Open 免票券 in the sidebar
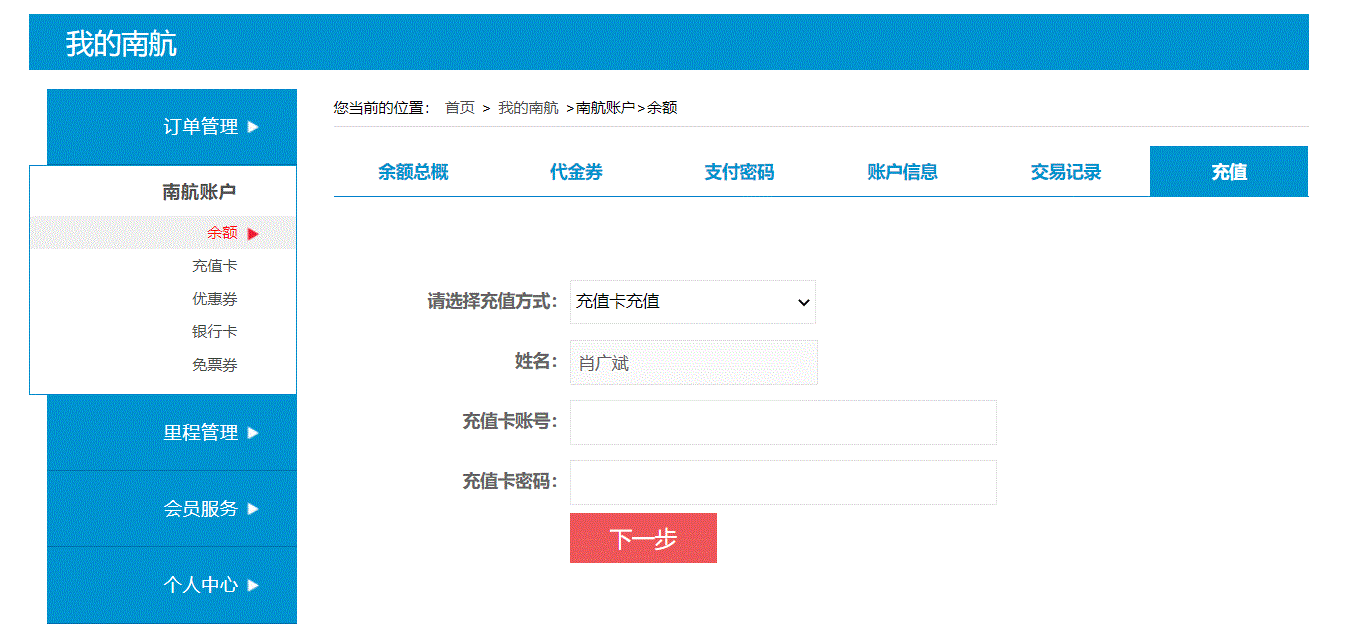 pyautogui.click(x=215, y=365)
